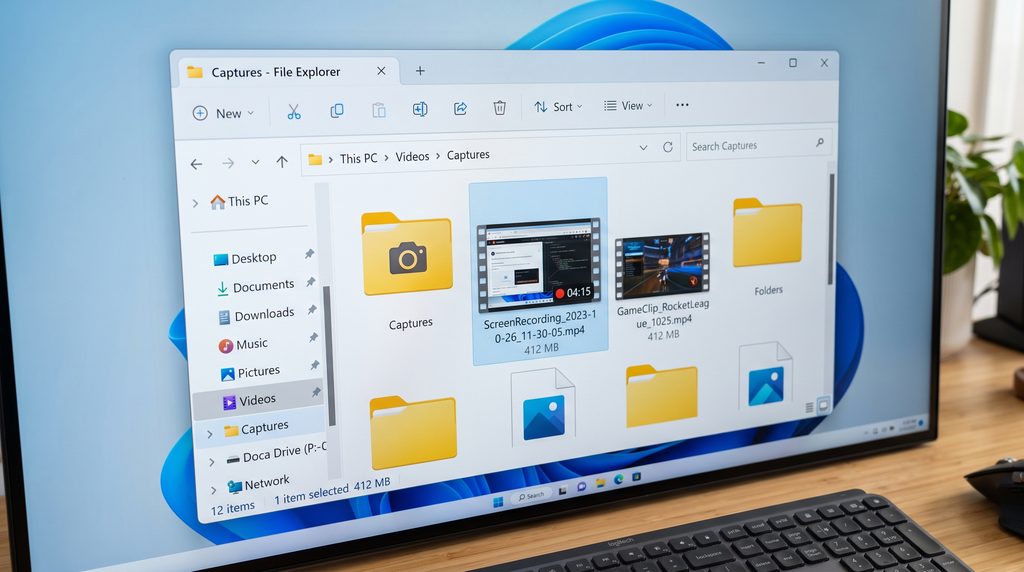The width and height of the screenshot is (1024, 572).
Task: Expand the Doca Drive node
Action: pos(212,462)
